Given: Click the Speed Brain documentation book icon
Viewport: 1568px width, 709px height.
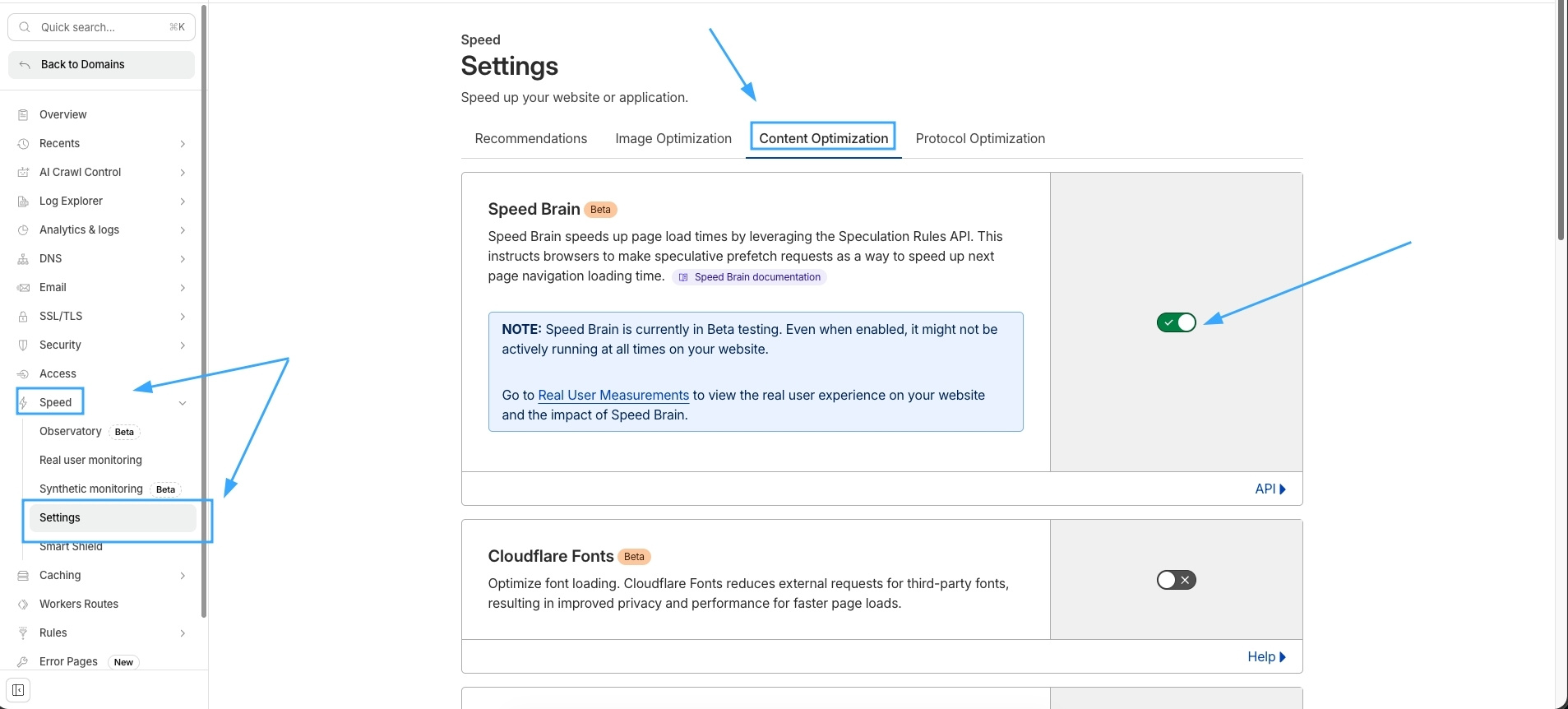Looking at the screenshot, I should coord(683,278).
